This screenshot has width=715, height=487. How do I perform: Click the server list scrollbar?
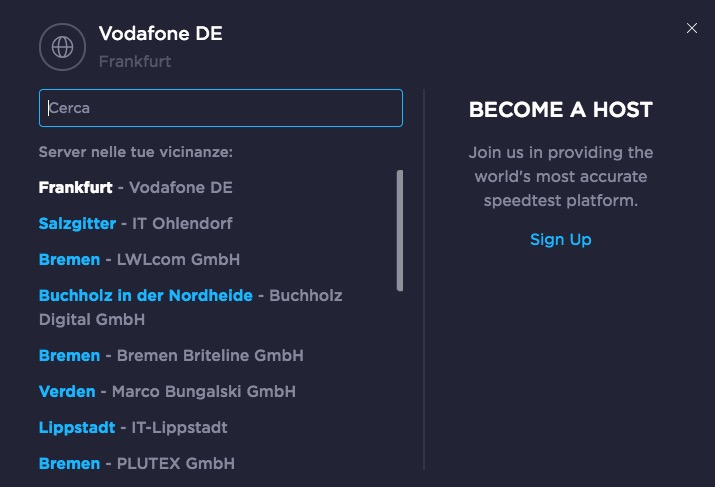(400, 230)
